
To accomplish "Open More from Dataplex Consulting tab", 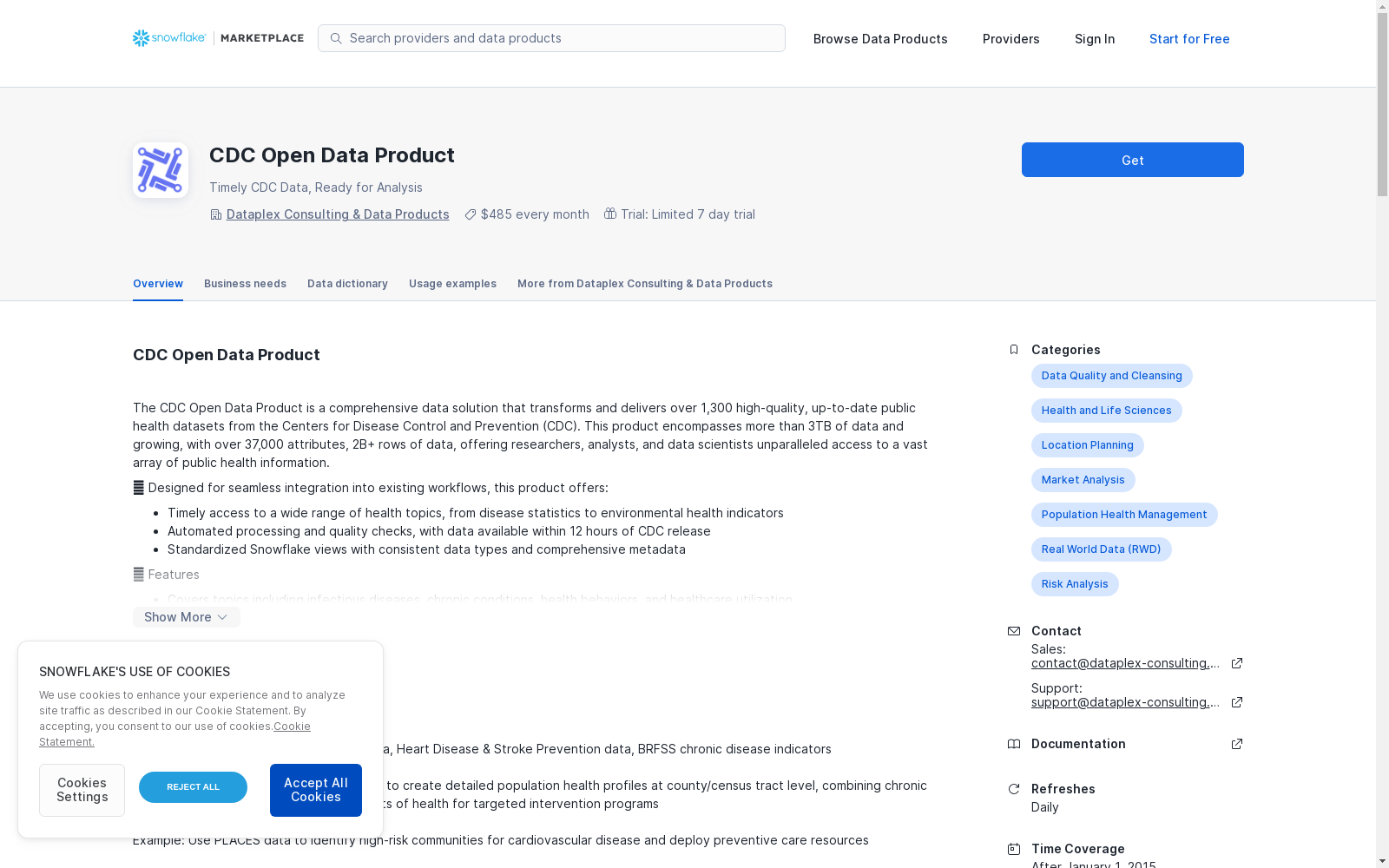I will 645,284.
